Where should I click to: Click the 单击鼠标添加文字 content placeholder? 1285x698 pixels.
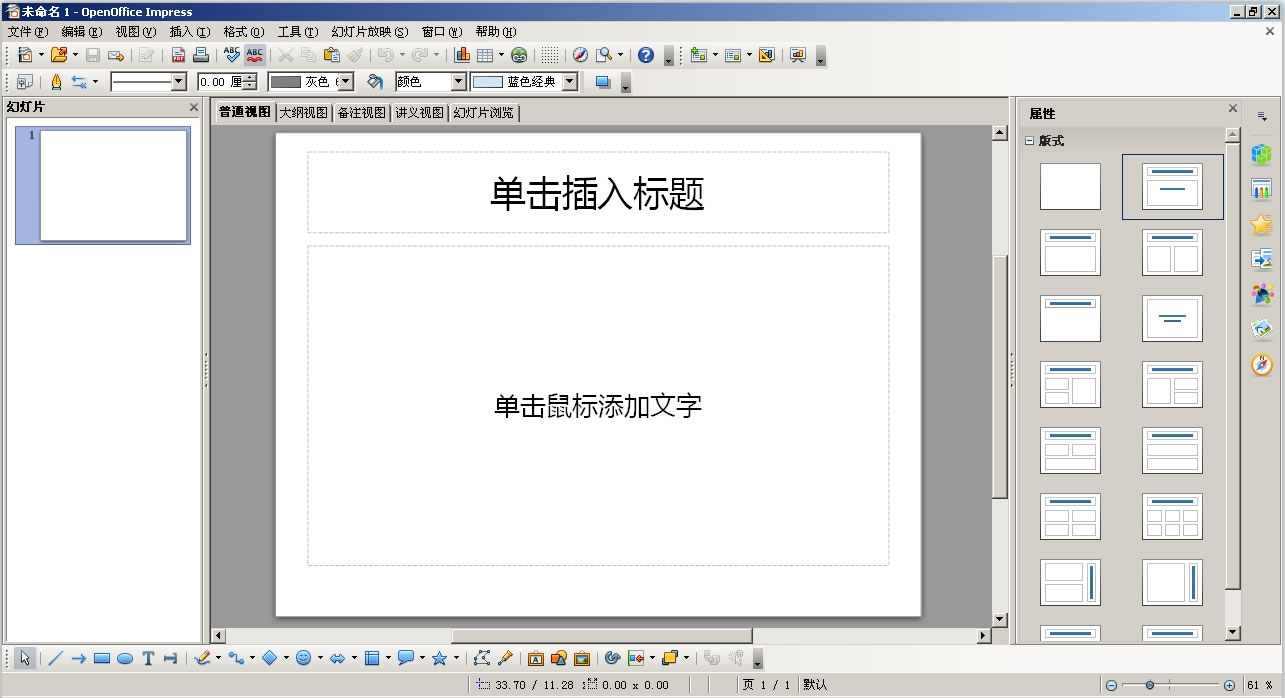pyautogui.click(x=597, y=405)
